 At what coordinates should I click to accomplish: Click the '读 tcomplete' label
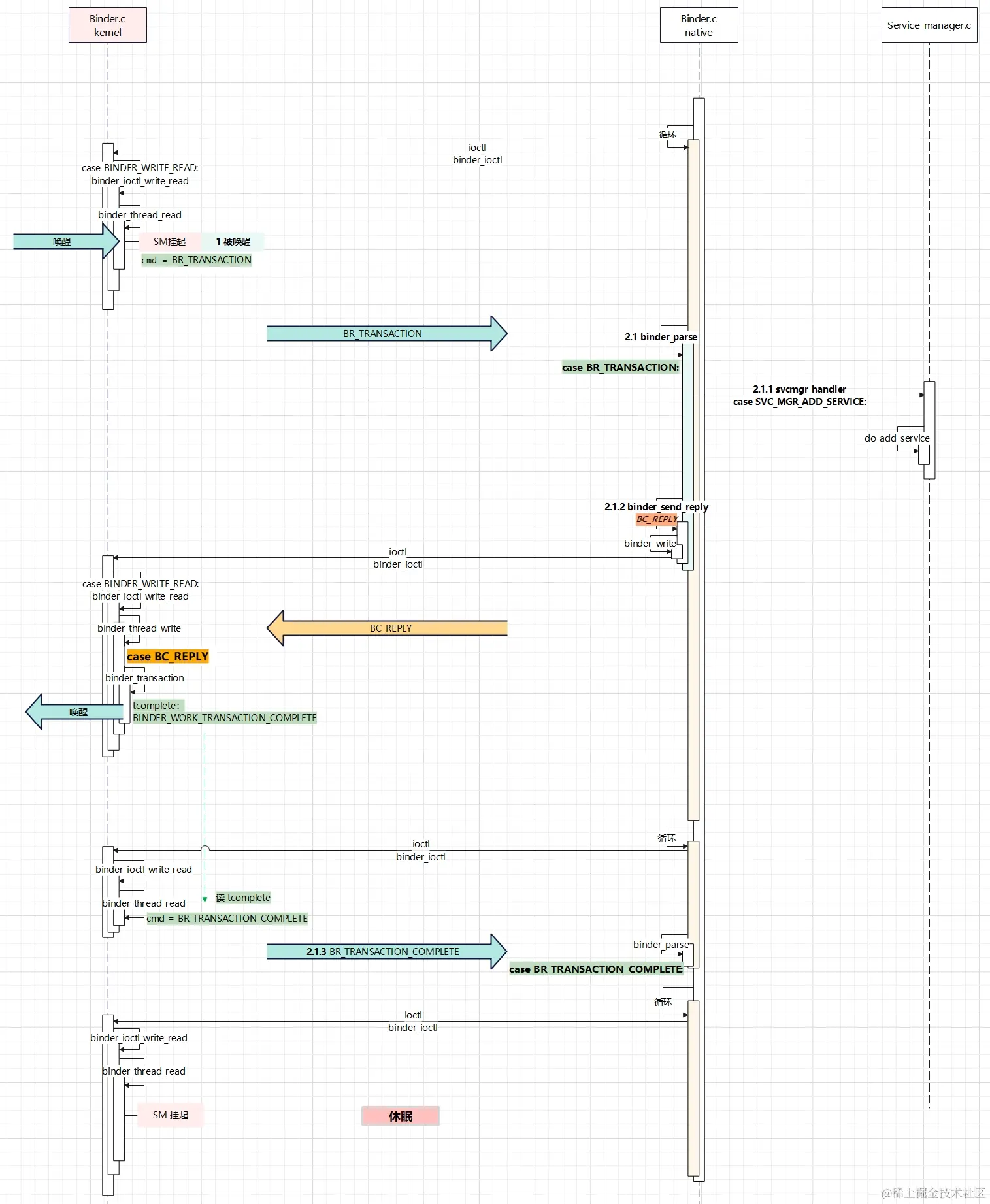[243, 898]
